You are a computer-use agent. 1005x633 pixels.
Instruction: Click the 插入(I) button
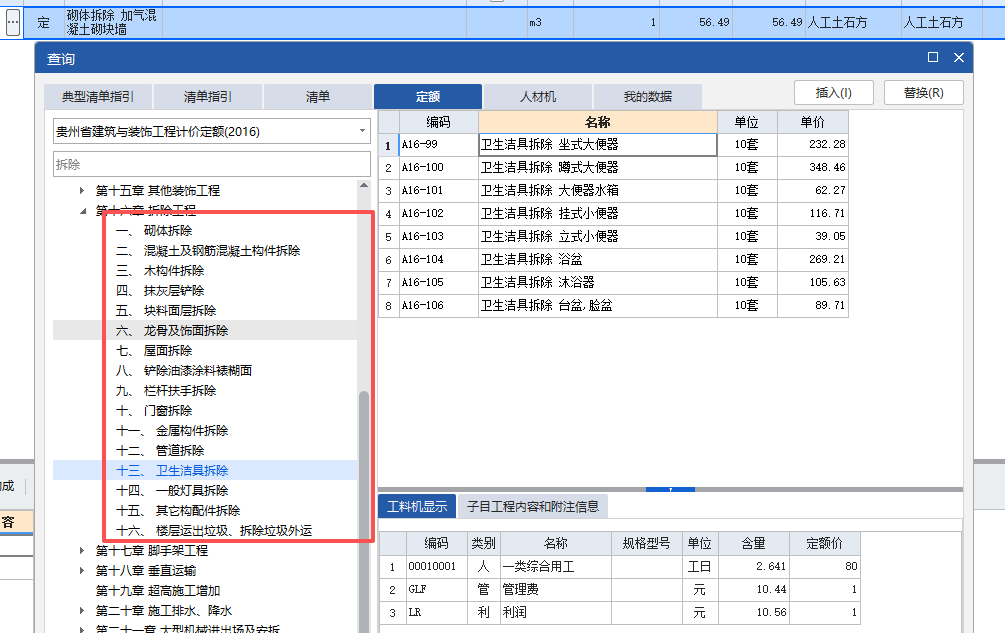tap(833, 93)
